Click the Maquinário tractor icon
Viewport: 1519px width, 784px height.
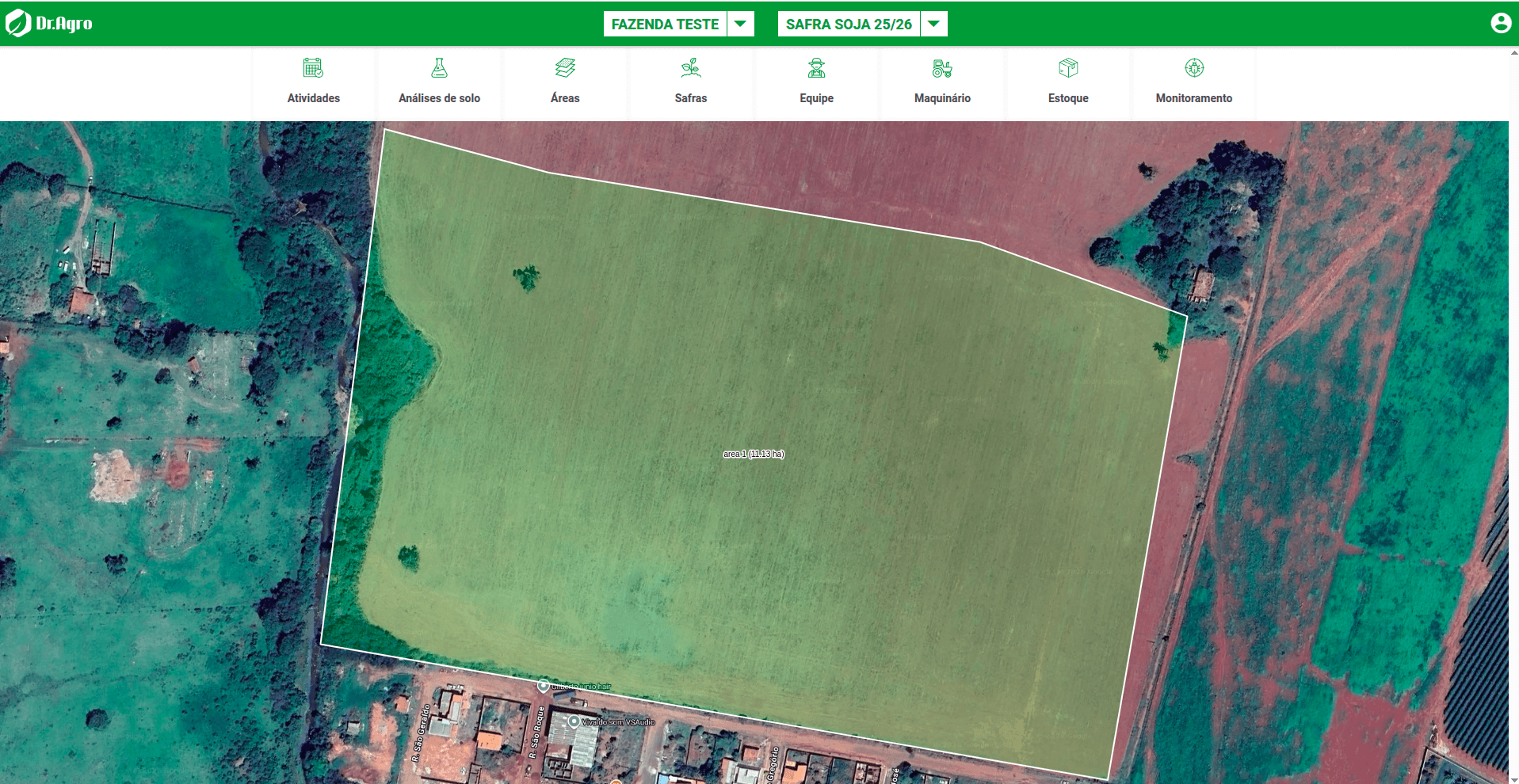[941, 68]
